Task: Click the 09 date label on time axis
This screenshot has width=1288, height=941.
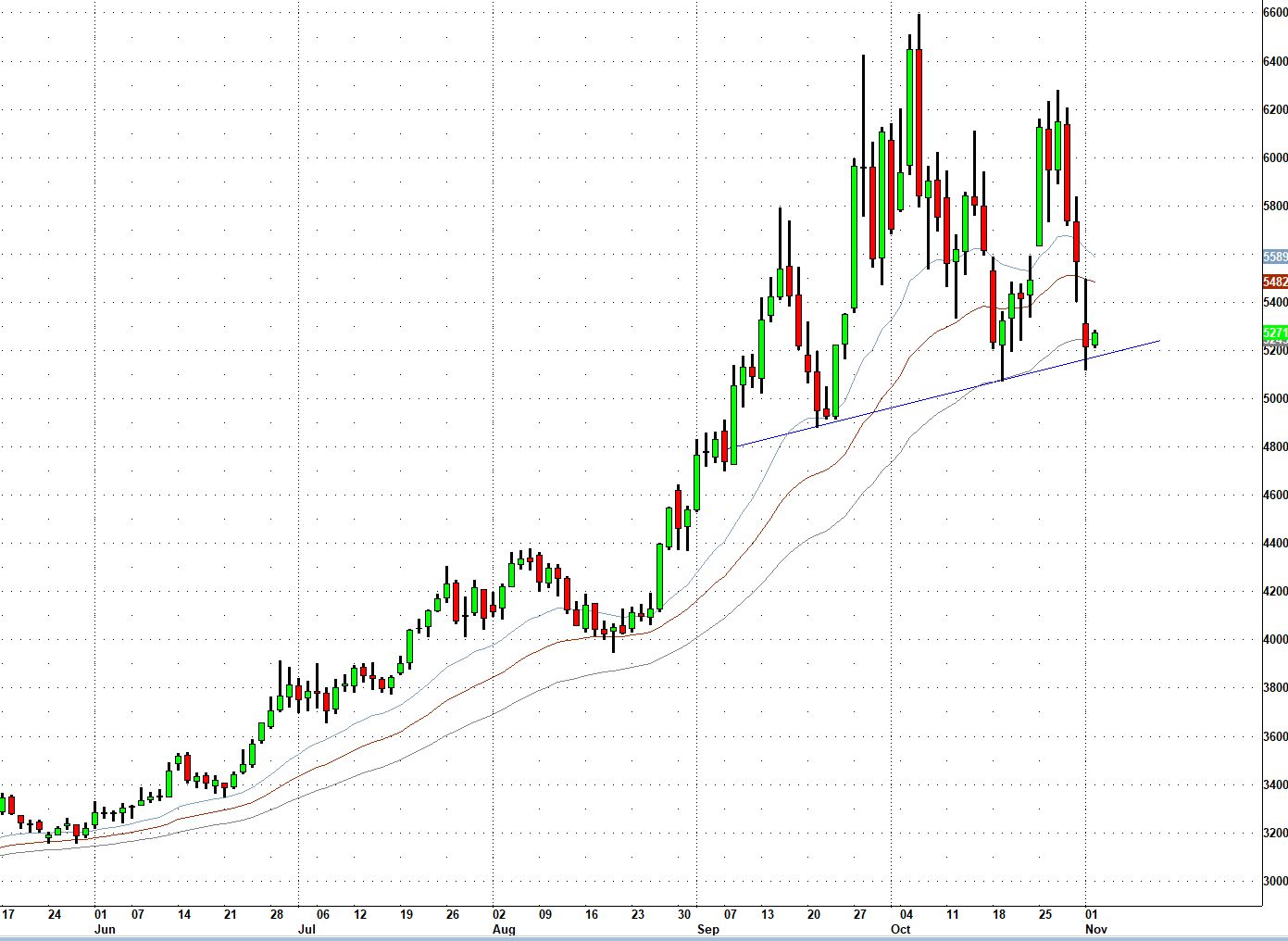Action: coord(545,915)
